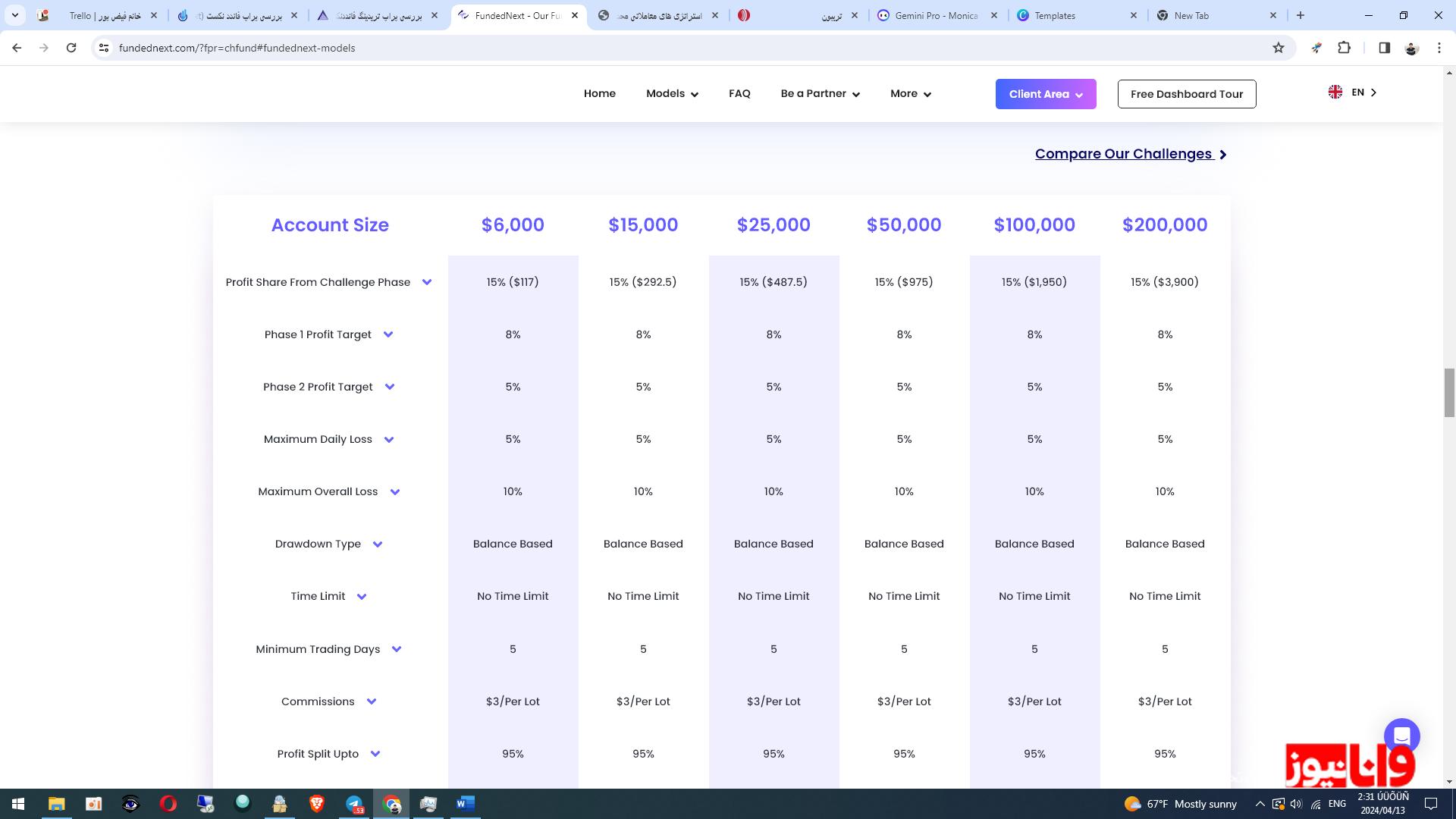1456x819 pixels.
Task: Click the 15% ($3,900) profit share cell
Action: [x=1165, y=282]
